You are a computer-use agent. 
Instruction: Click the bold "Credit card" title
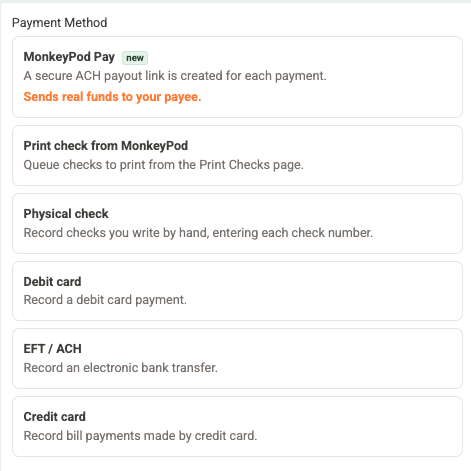55,417
